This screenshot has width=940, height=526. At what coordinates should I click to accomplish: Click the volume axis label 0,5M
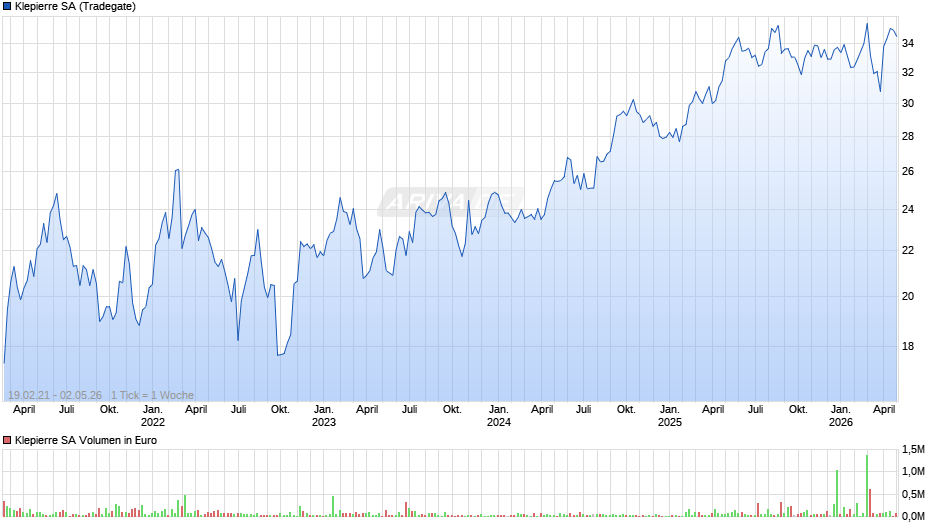[x=913, y=494]
